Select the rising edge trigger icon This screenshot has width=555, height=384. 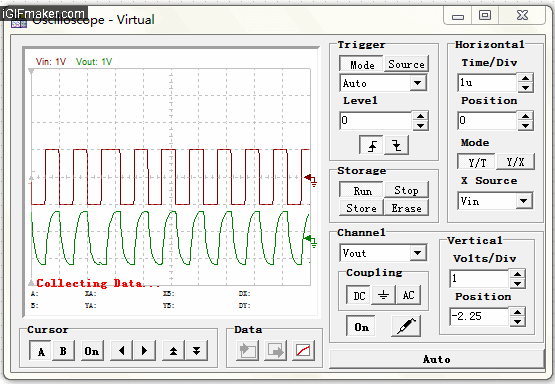tap(371, 145)
